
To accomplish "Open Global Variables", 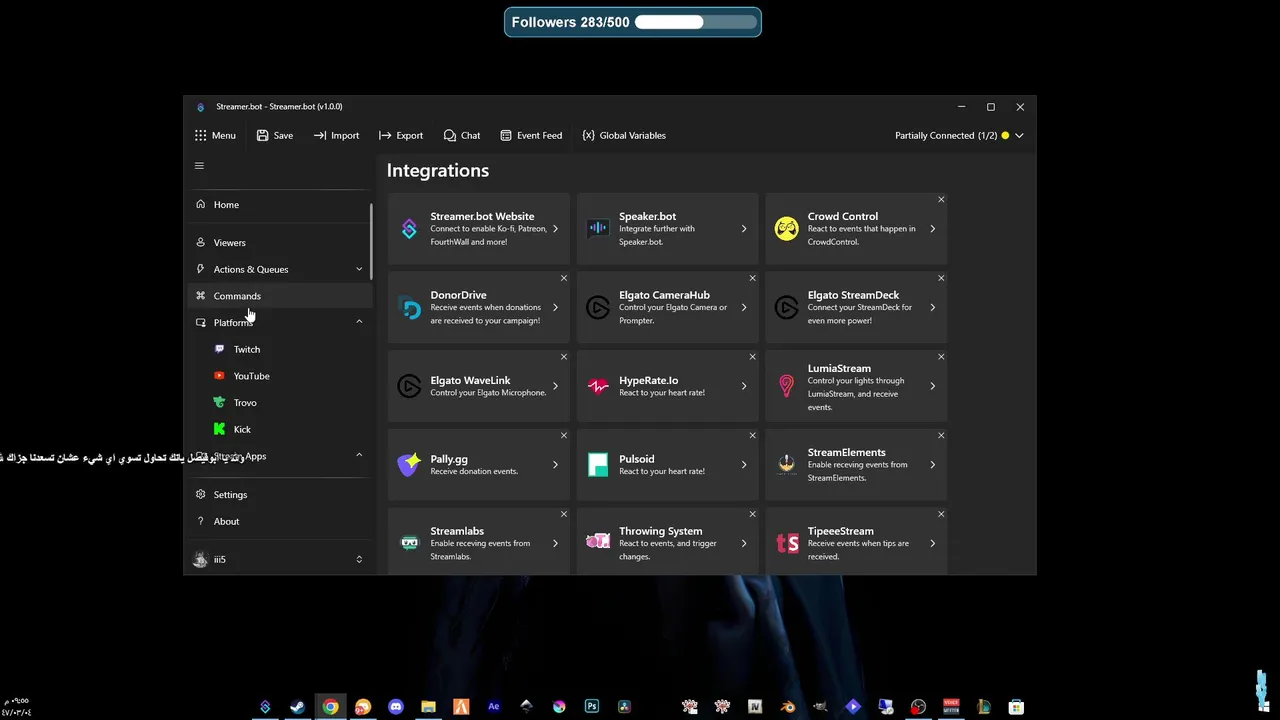I will point(624,135).
